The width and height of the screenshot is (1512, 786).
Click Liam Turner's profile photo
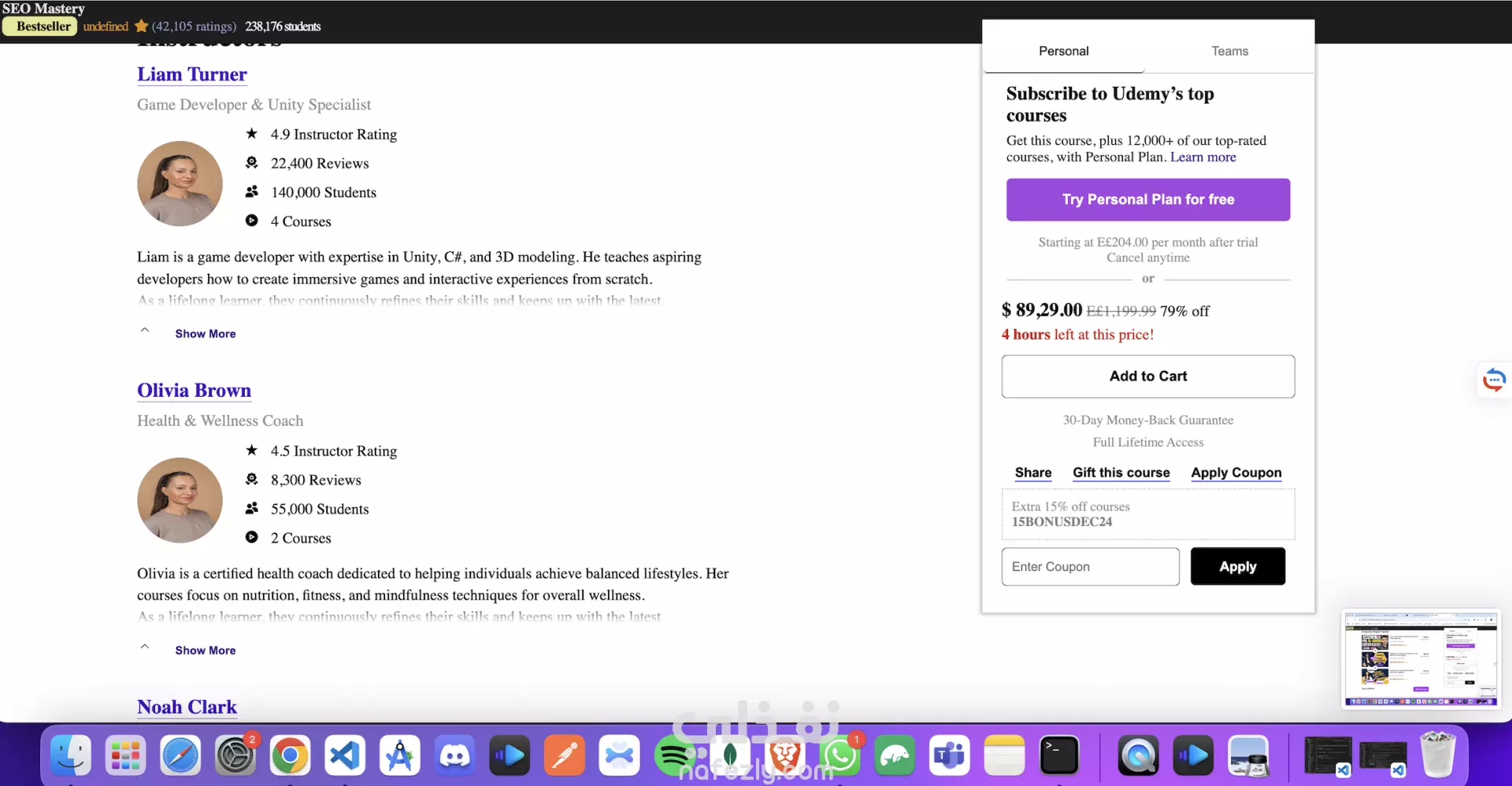[180, 184]
